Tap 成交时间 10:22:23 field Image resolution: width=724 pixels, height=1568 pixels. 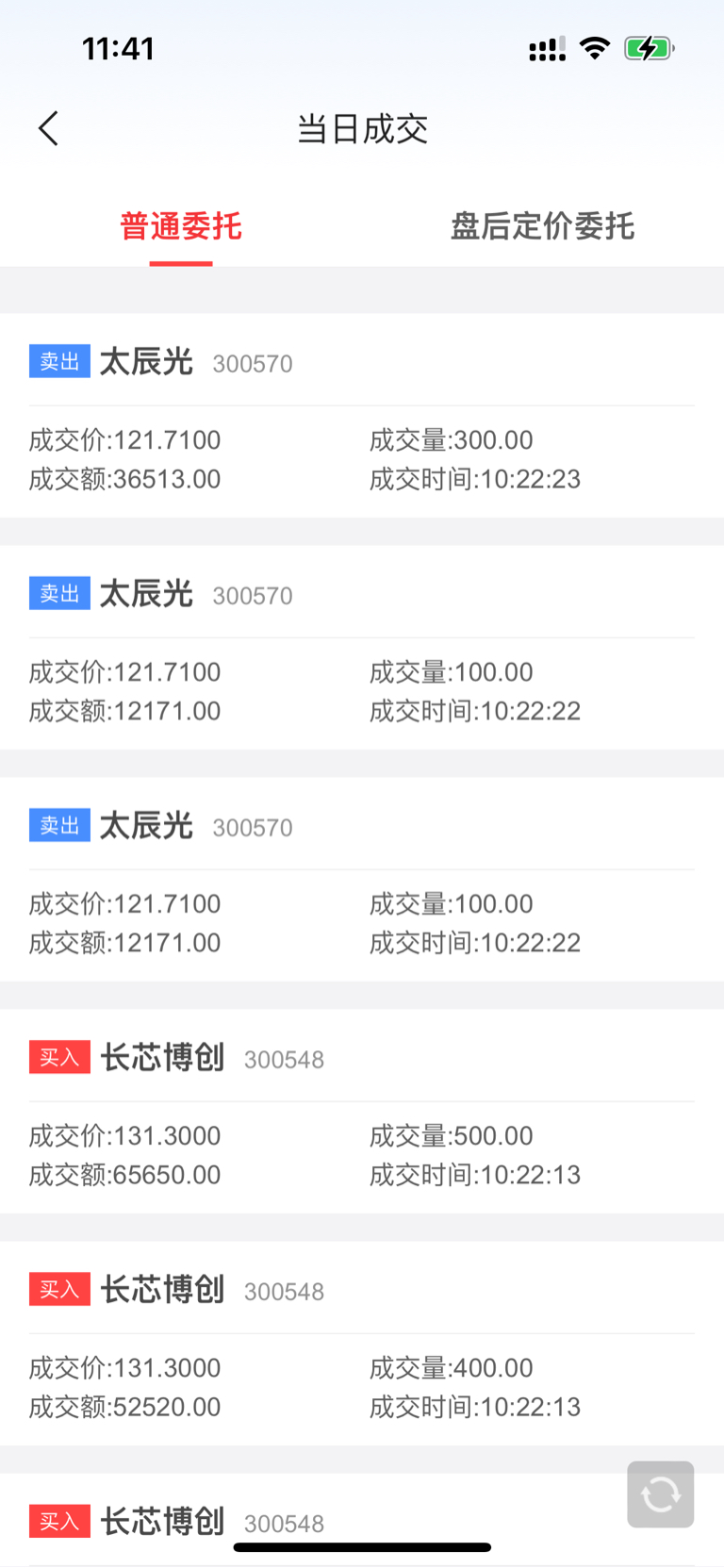[x=475, y=479]
